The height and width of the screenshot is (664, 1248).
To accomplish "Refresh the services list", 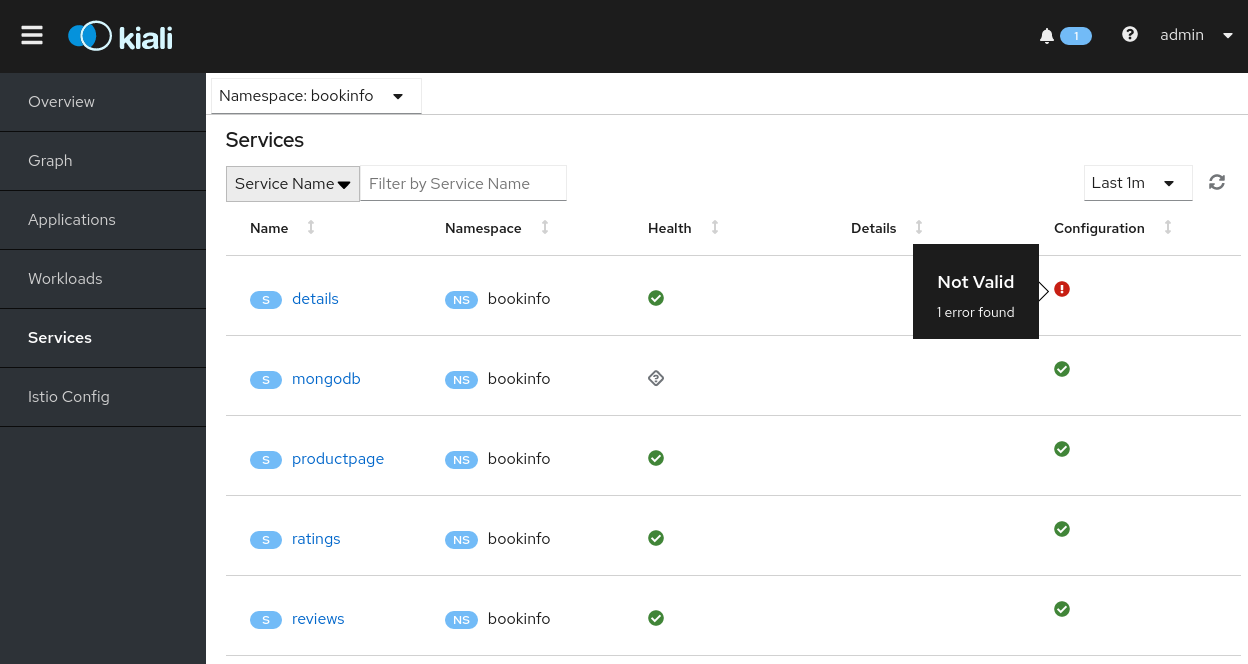I will [1217, 182].
